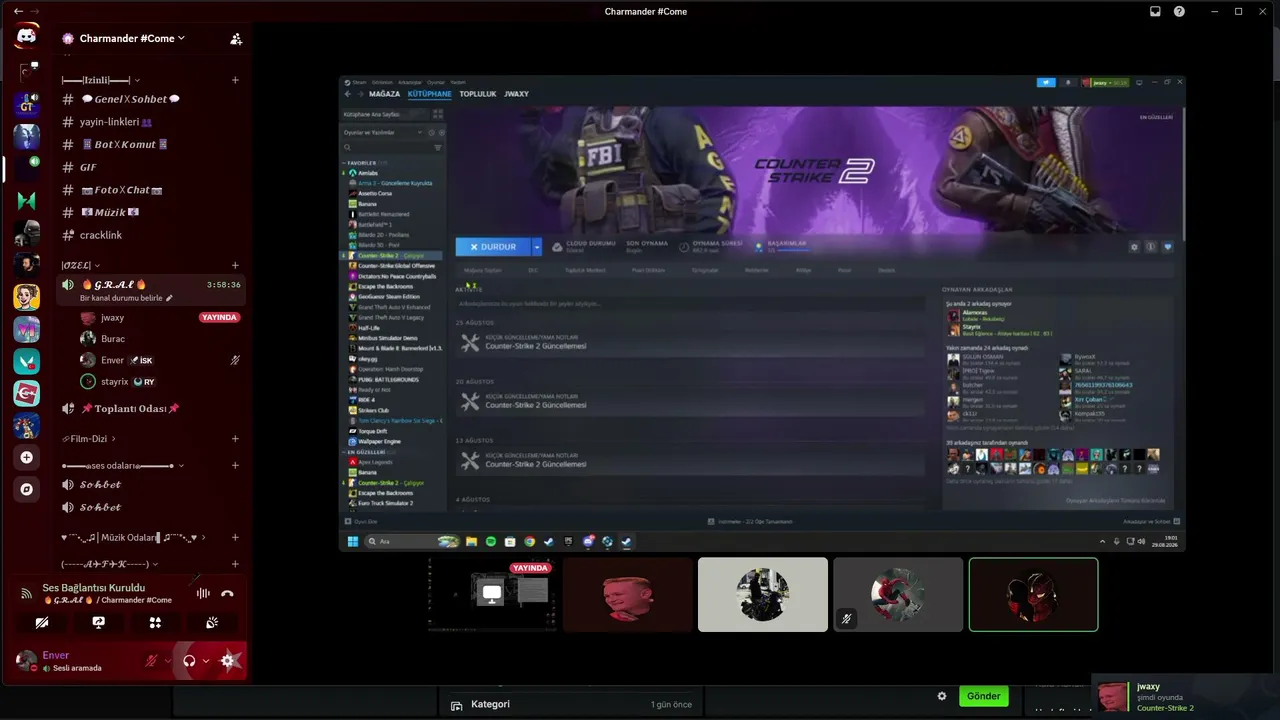Open the voice activities launcher icon
Image resolution: width=1280 pixels, height=720 pixels.
click(x=155, y=622)
